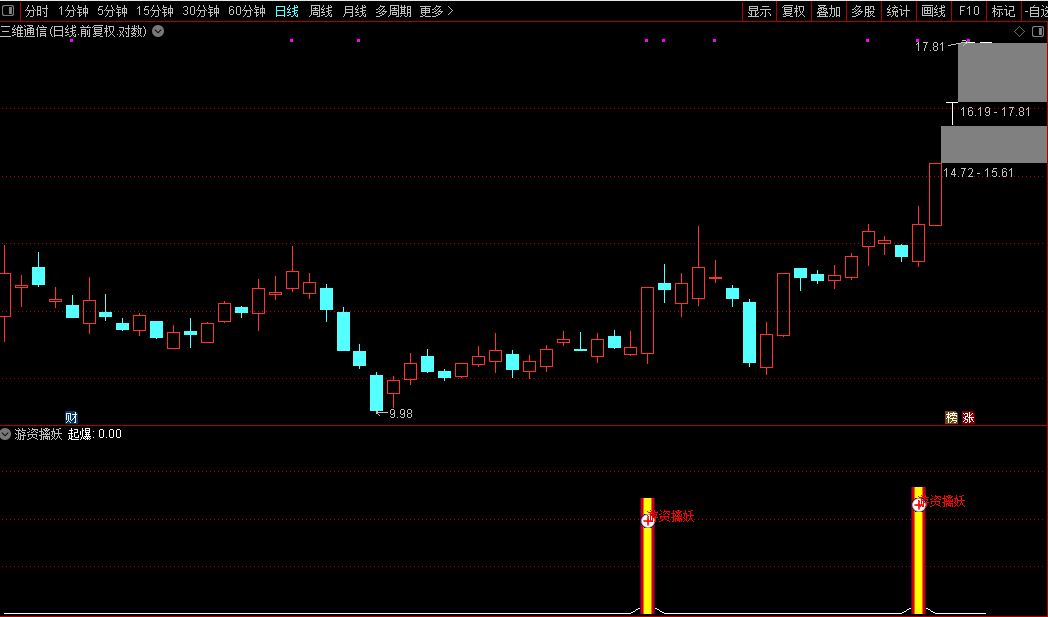
Task: Toggle the right side panel icon
Action: click(1038, 31)
